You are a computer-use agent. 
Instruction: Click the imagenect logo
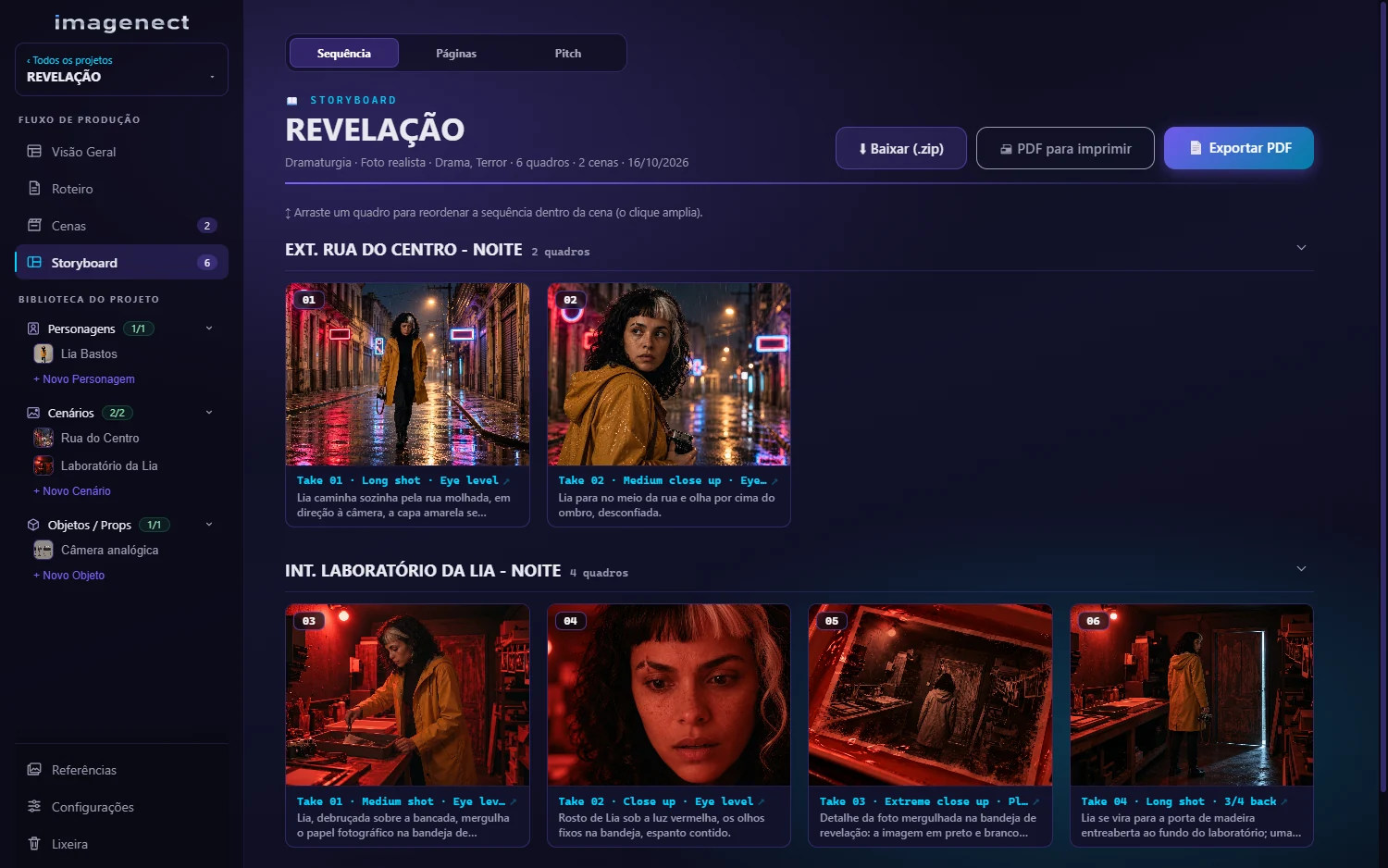pos(121,22)
